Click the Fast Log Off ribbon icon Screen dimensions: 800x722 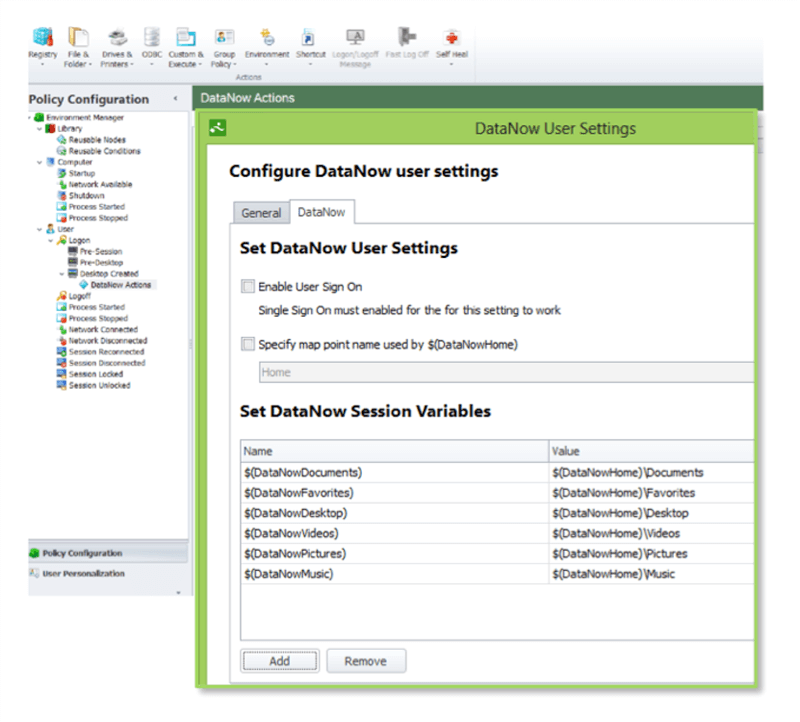pyautogui.click(x=407, y=43)
